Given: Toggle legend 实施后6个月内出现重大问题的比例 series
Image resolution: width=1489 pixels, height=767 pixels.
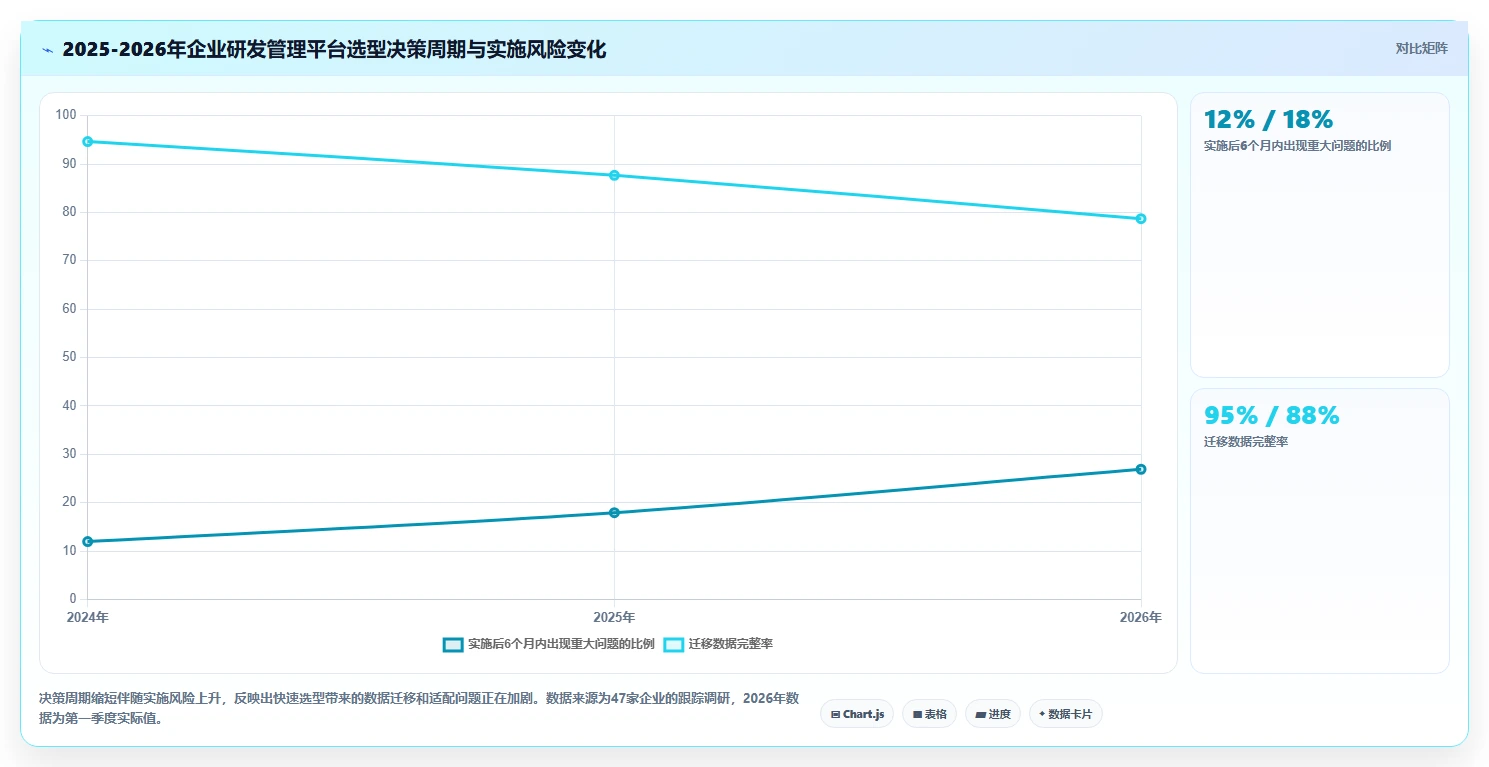Looking at the screenshot, I should [x=549, y=644].
